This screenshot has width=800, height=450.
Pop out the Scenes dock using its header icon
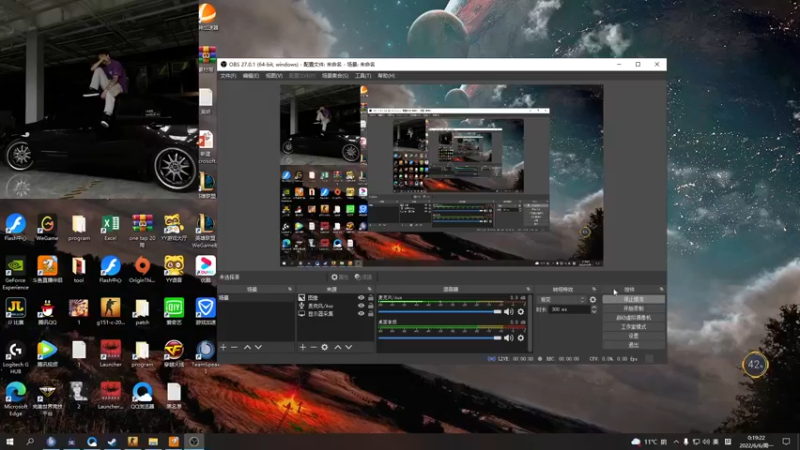click(290, 289)
